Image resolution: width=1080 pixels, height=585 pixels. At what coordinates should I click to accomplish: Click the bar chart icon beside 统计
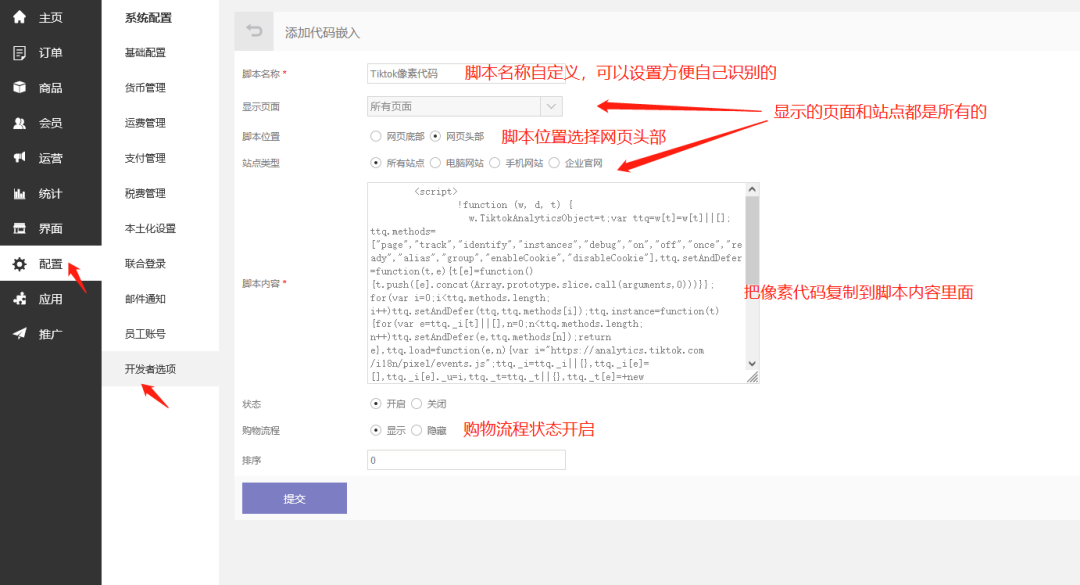click(x=19, y=194)
